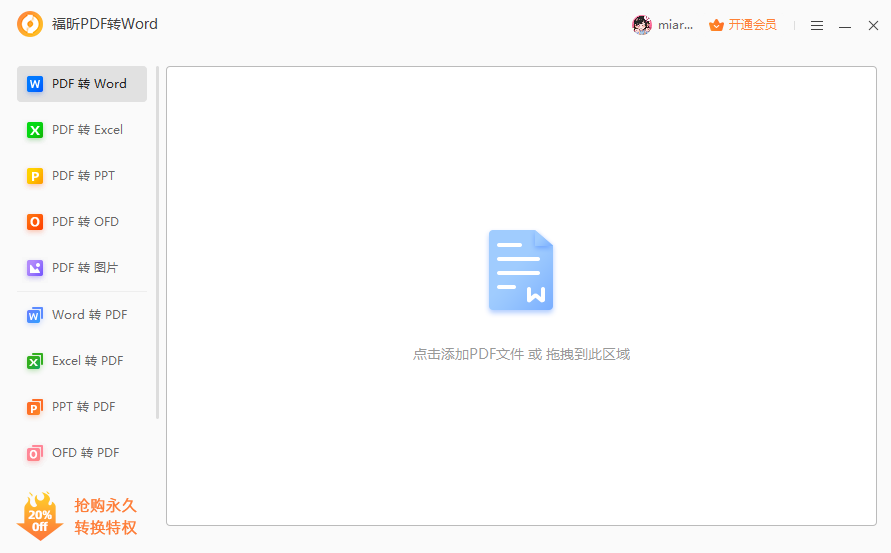This screenshot has height=553, width=891.
Task: Click the 抢购永久转换特权 promotion banner
Action: [106, 517]
